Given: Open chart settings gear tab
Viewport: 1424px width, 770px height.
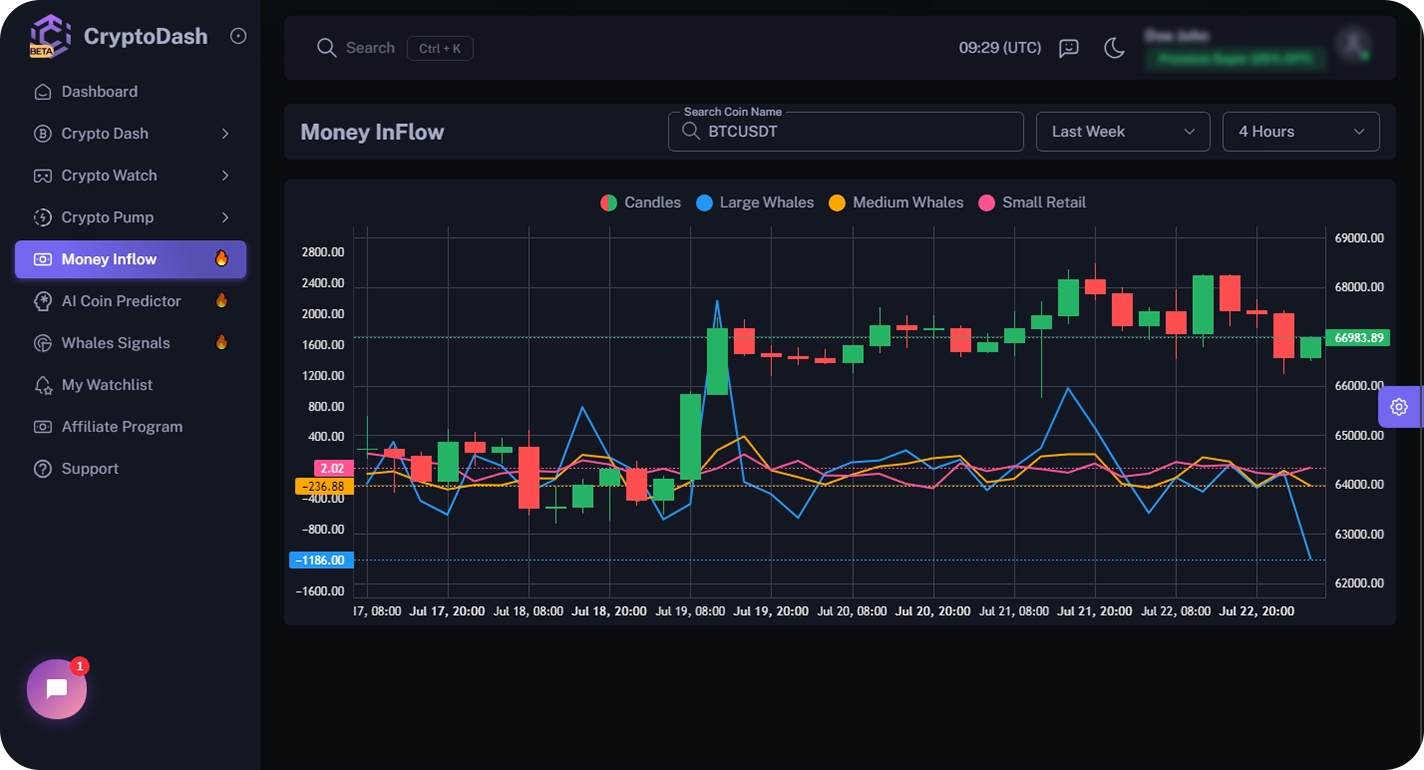Looking at the screenshot, I should (1400, 407).
